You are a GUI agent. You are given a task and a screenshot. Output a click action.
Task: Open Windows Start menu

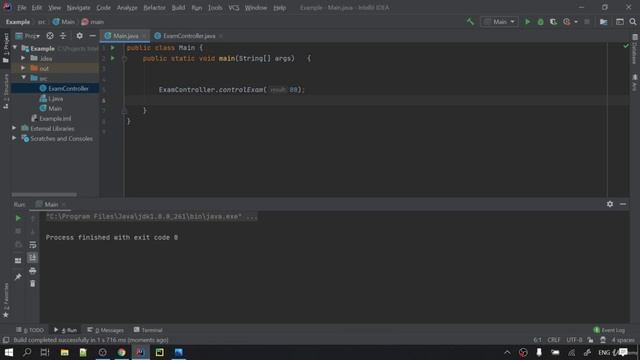pyautogui.click(x=8, y=352)
